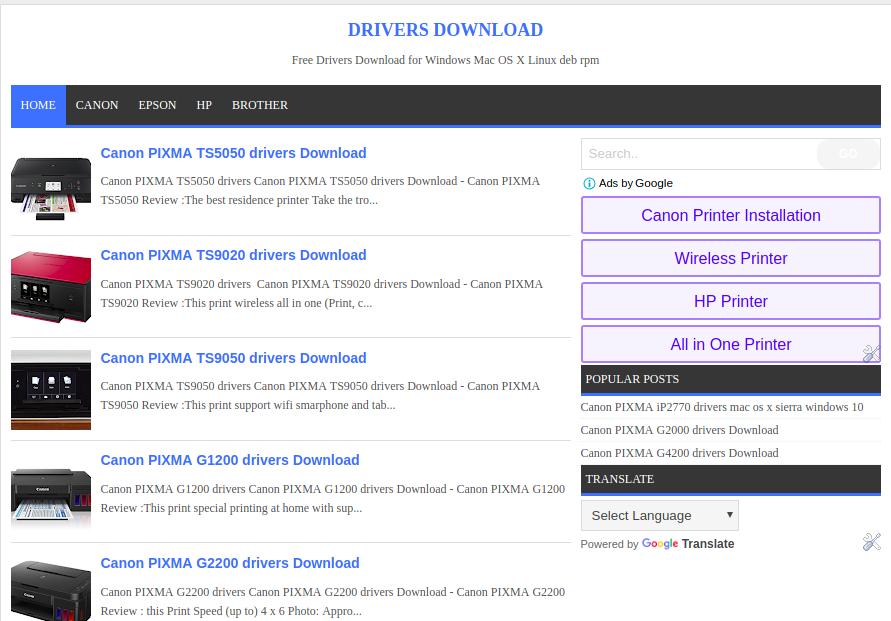891x621 pixels.
Task: Open Canon PIXMA G2200 drivers Download post
Action: (230, 563)
